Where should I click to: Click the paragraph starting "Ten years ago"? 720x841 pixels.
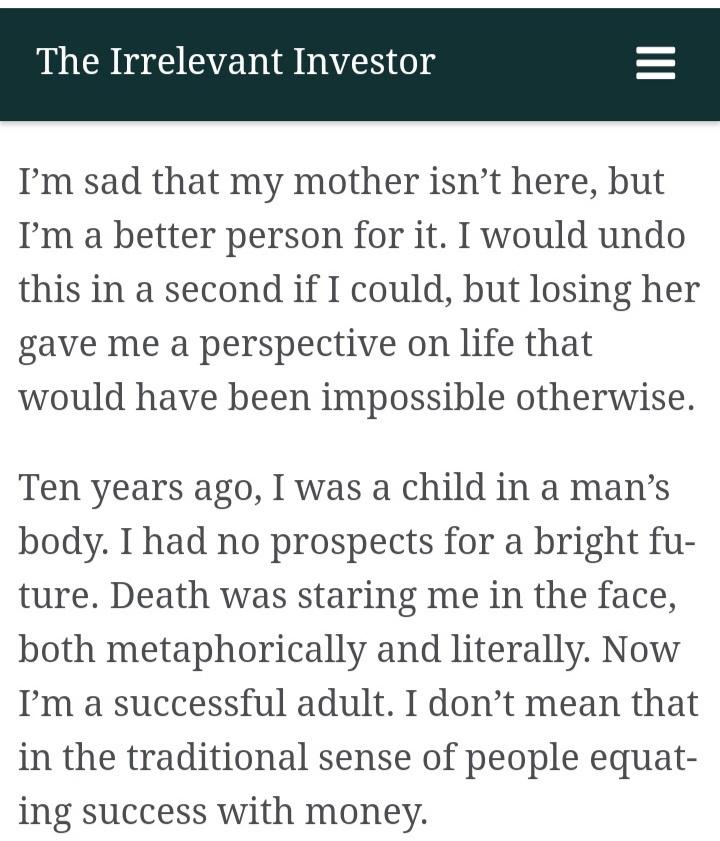[358, 649]
